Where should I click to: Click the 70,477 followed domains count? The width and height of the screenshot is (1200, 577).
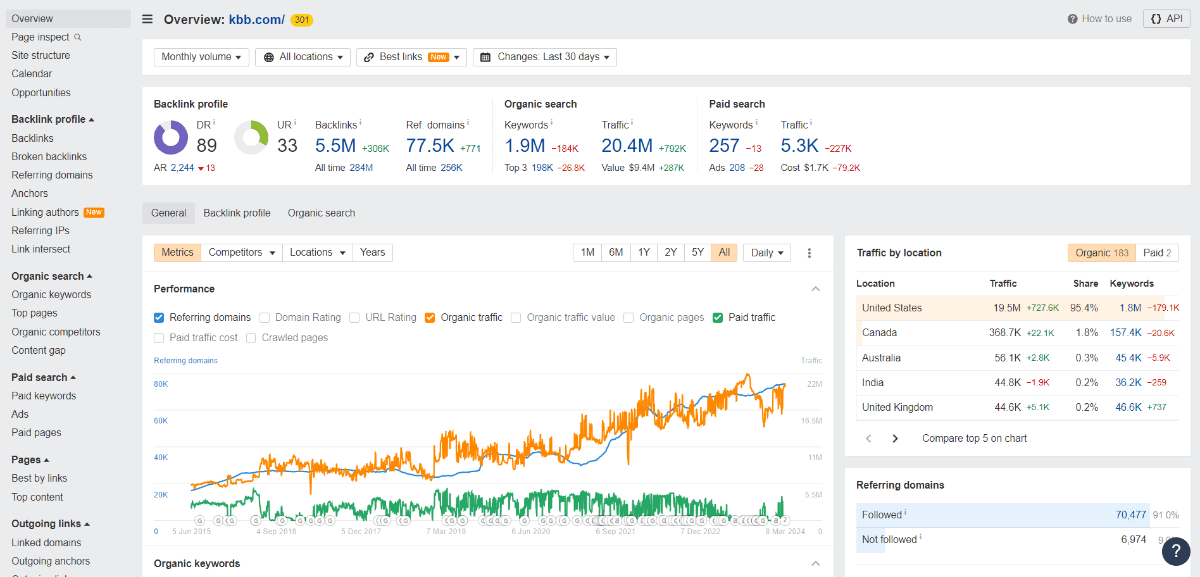tap(1131, 515)
